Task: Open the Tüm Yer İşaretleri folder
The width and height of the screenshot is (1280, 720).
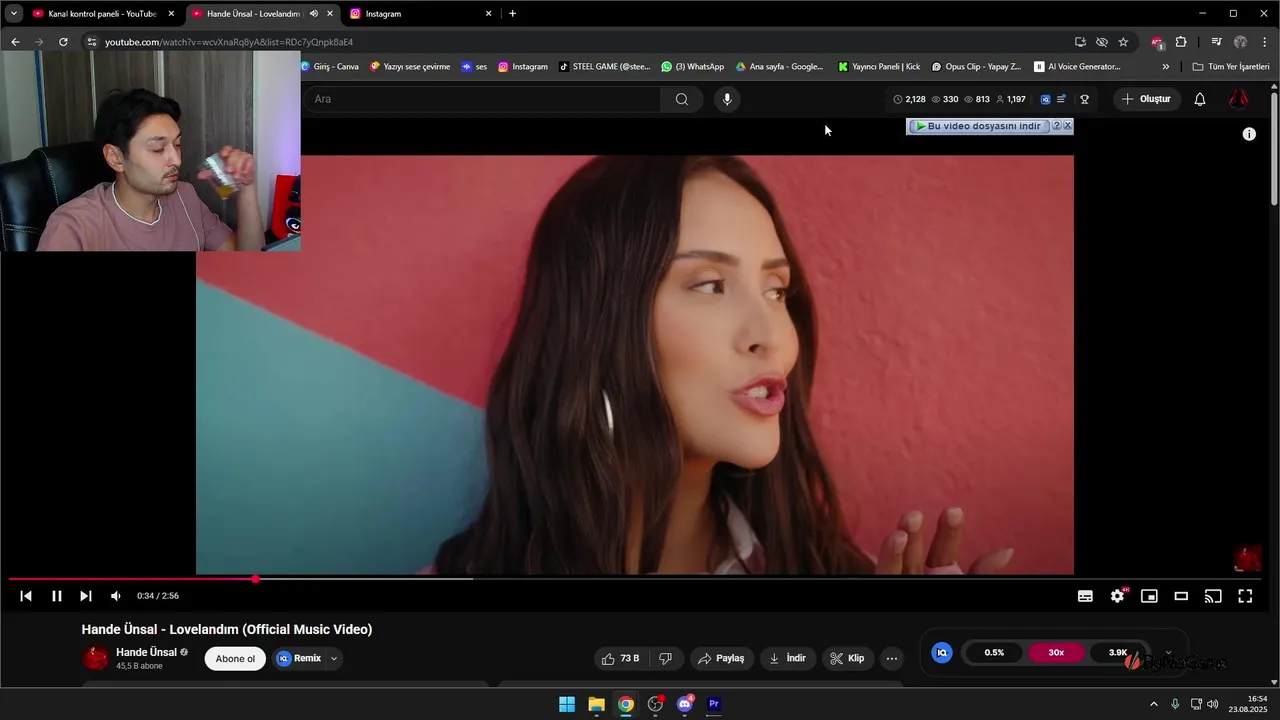Action: (x=1231, y=67)
